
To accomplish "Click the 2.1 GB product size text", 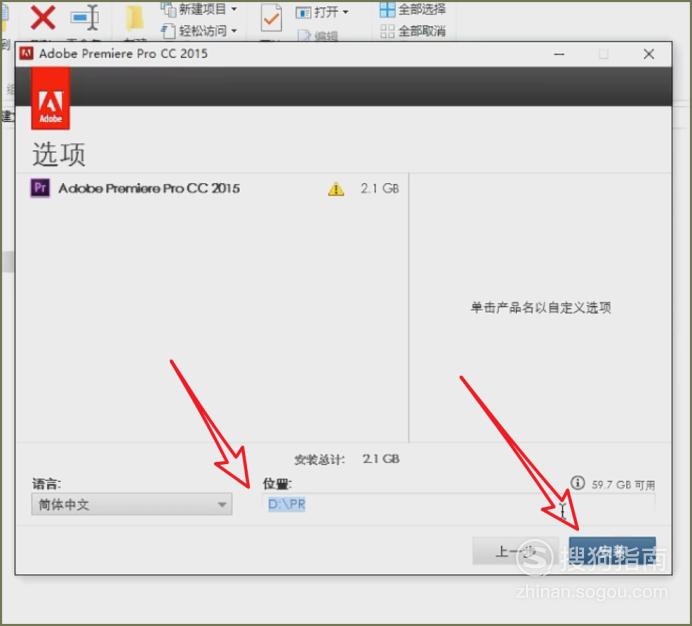I will [380, 189].
